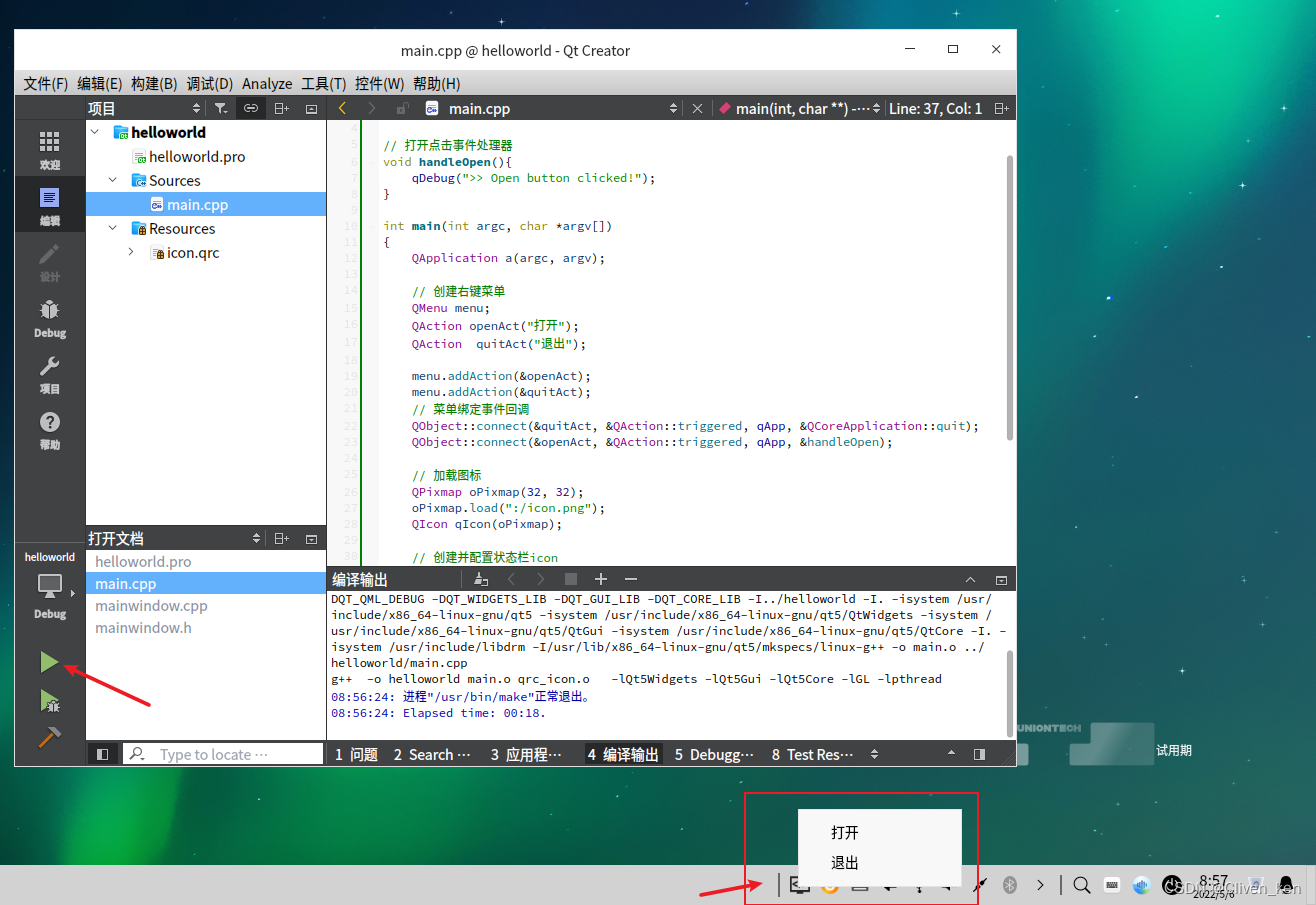Select mainwindow.cpp in open documents
The height and width of the screenshot is (905, 1316).
coord(151,605)
